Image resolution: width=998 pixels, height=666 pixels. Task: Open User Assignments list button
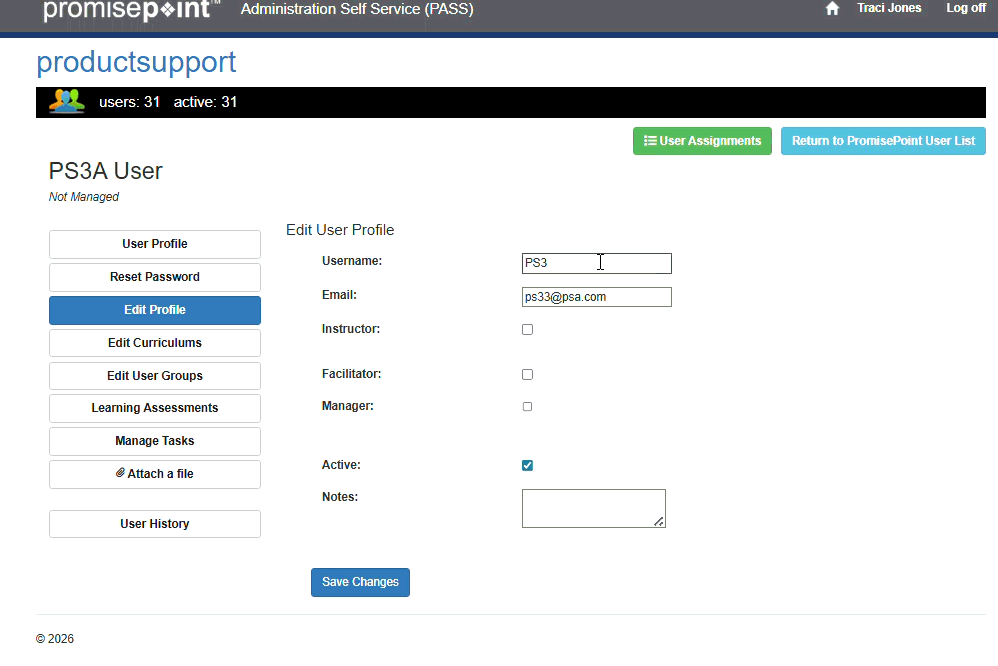(x=702, y=141)
